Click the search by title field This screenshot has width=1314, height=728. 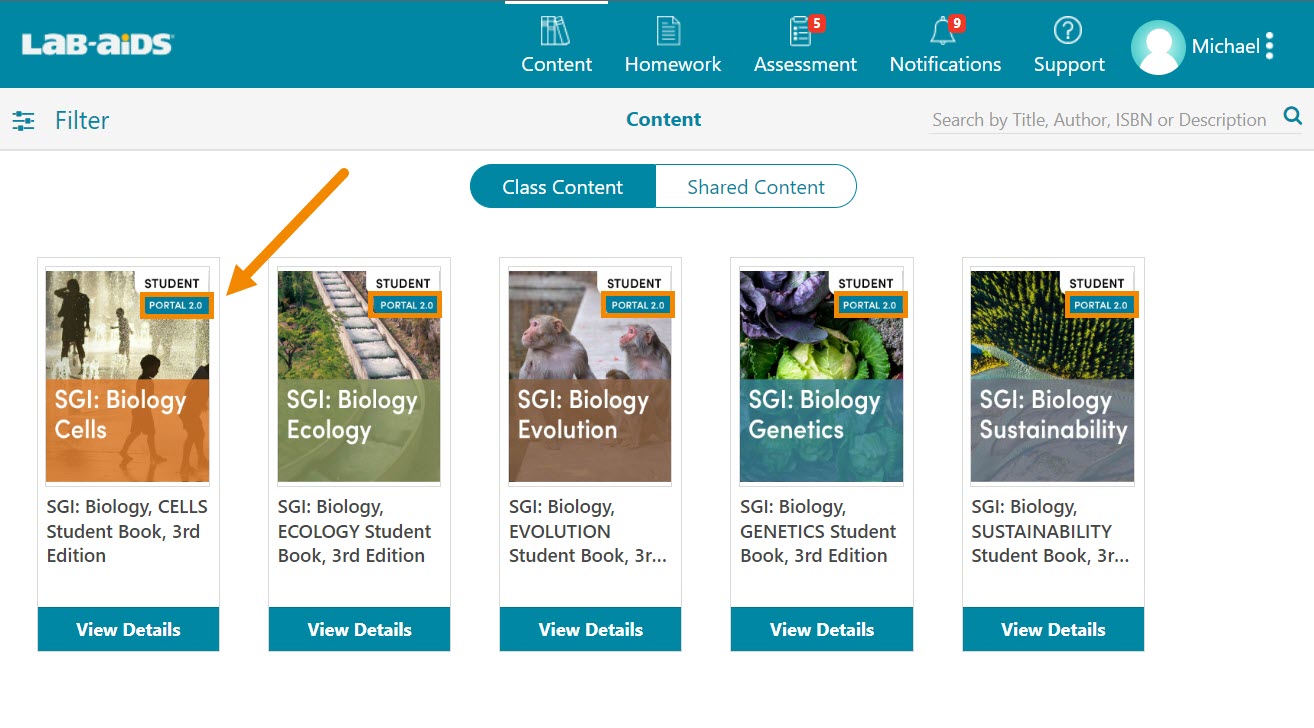1099,120
